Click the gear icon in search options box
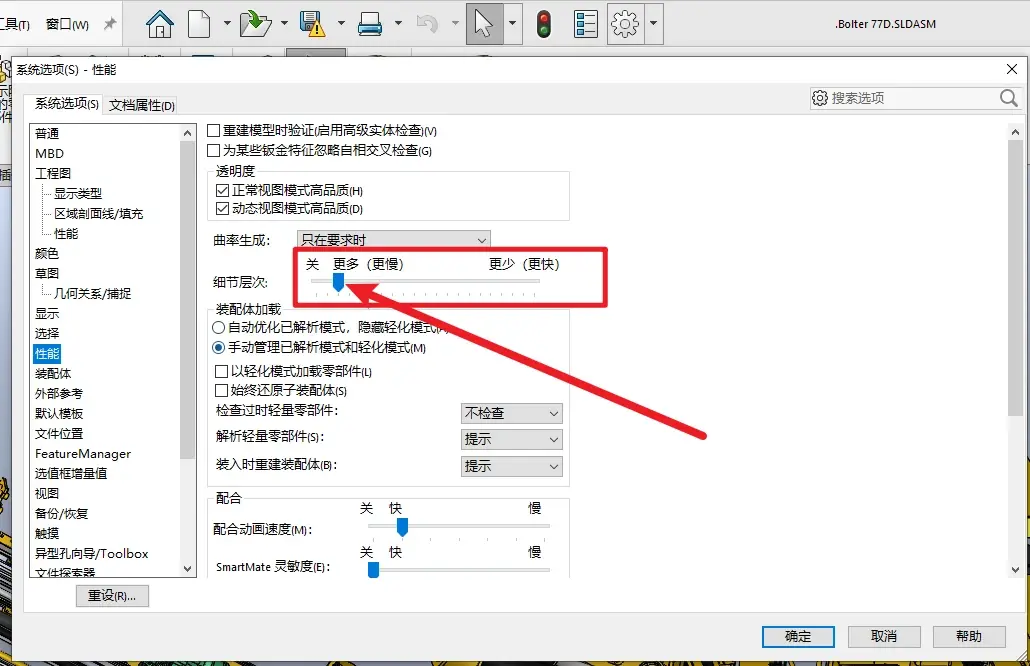1030x666 pixels. pyautogui.click(x=820, y=98)
